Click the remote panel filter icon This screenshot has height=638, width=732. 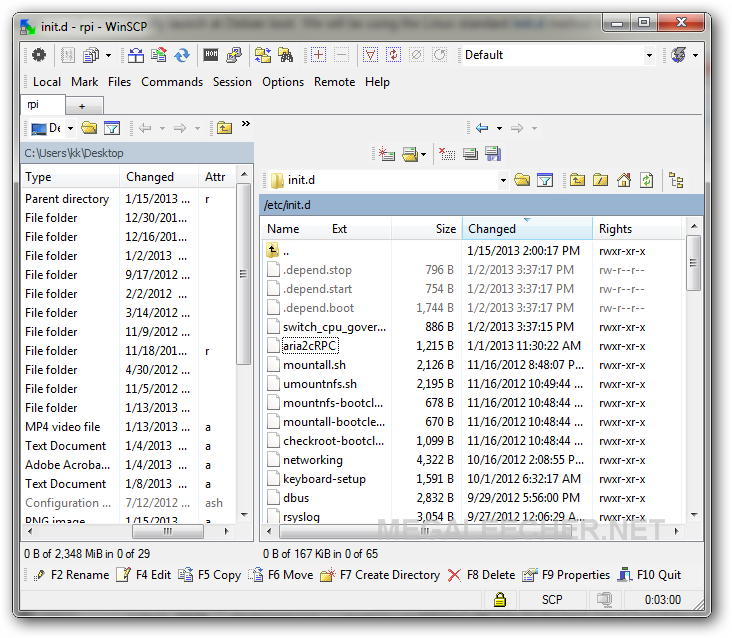[x=545, y=180]
